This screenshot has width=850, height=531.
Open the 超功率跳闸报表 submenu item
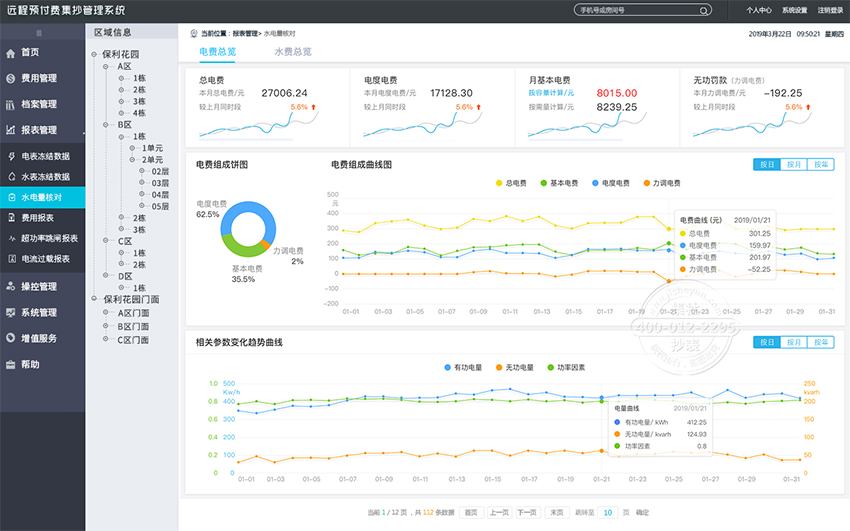(49, 238)
